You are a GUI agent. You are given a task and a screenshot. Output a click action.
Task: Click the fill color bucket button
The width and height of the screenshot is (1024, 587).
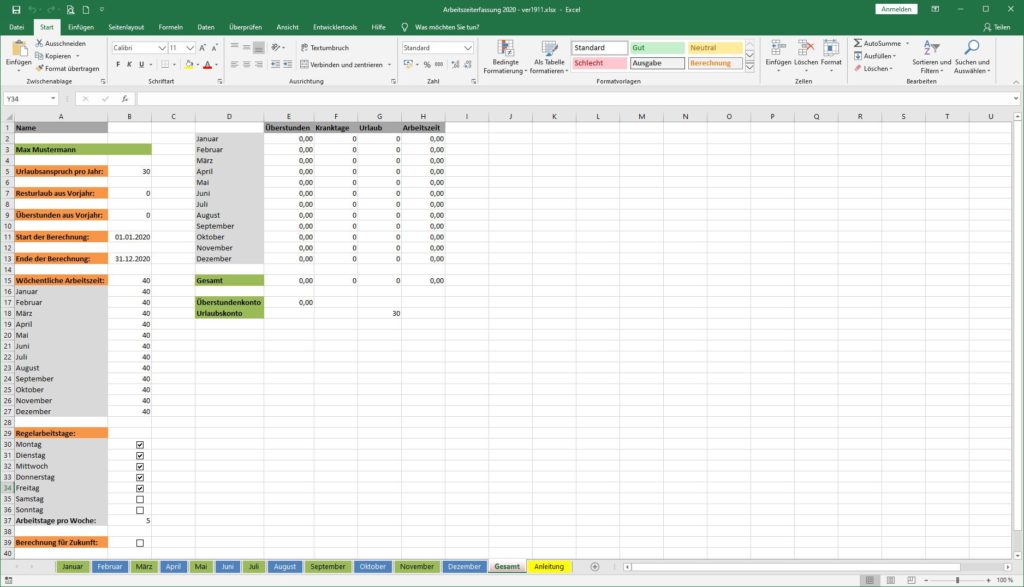(189, 65)
